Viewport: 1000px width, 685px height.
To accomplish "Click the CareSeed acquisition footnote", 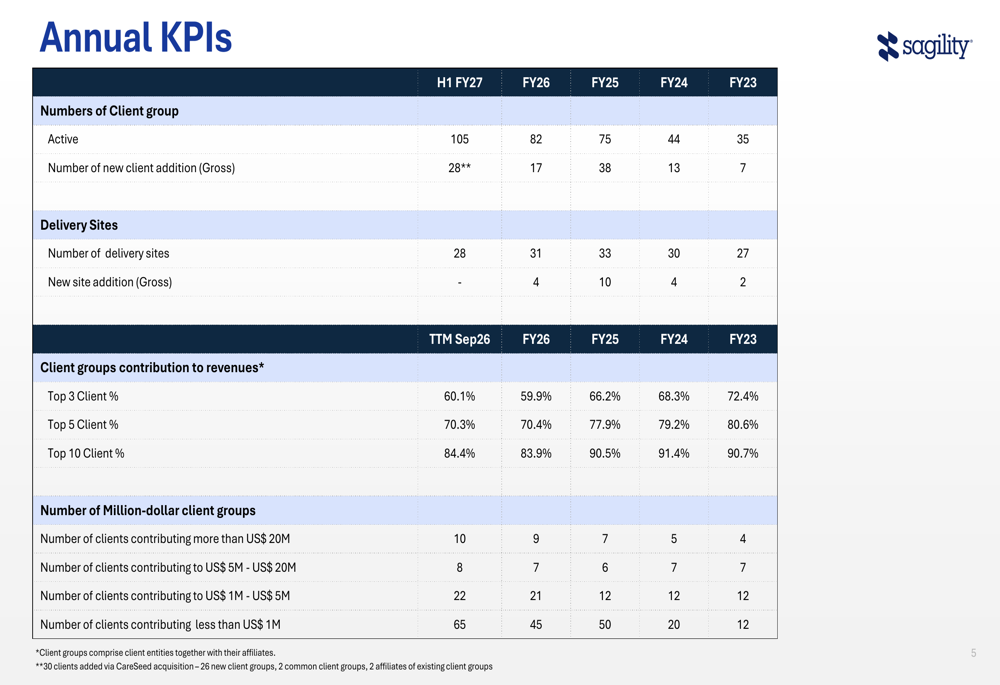I will point(264,667).
